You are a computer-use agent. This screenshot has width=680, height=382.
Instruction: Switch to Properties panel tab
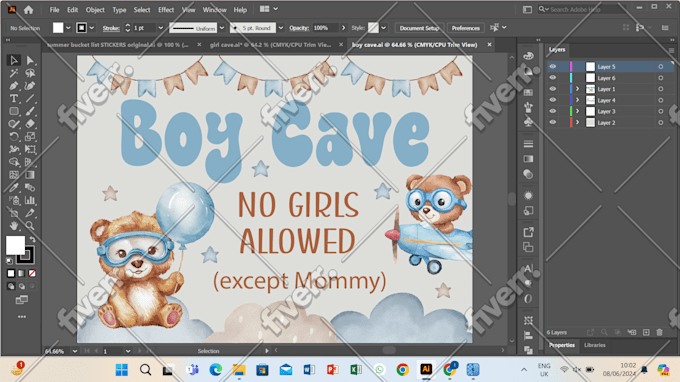562,345
